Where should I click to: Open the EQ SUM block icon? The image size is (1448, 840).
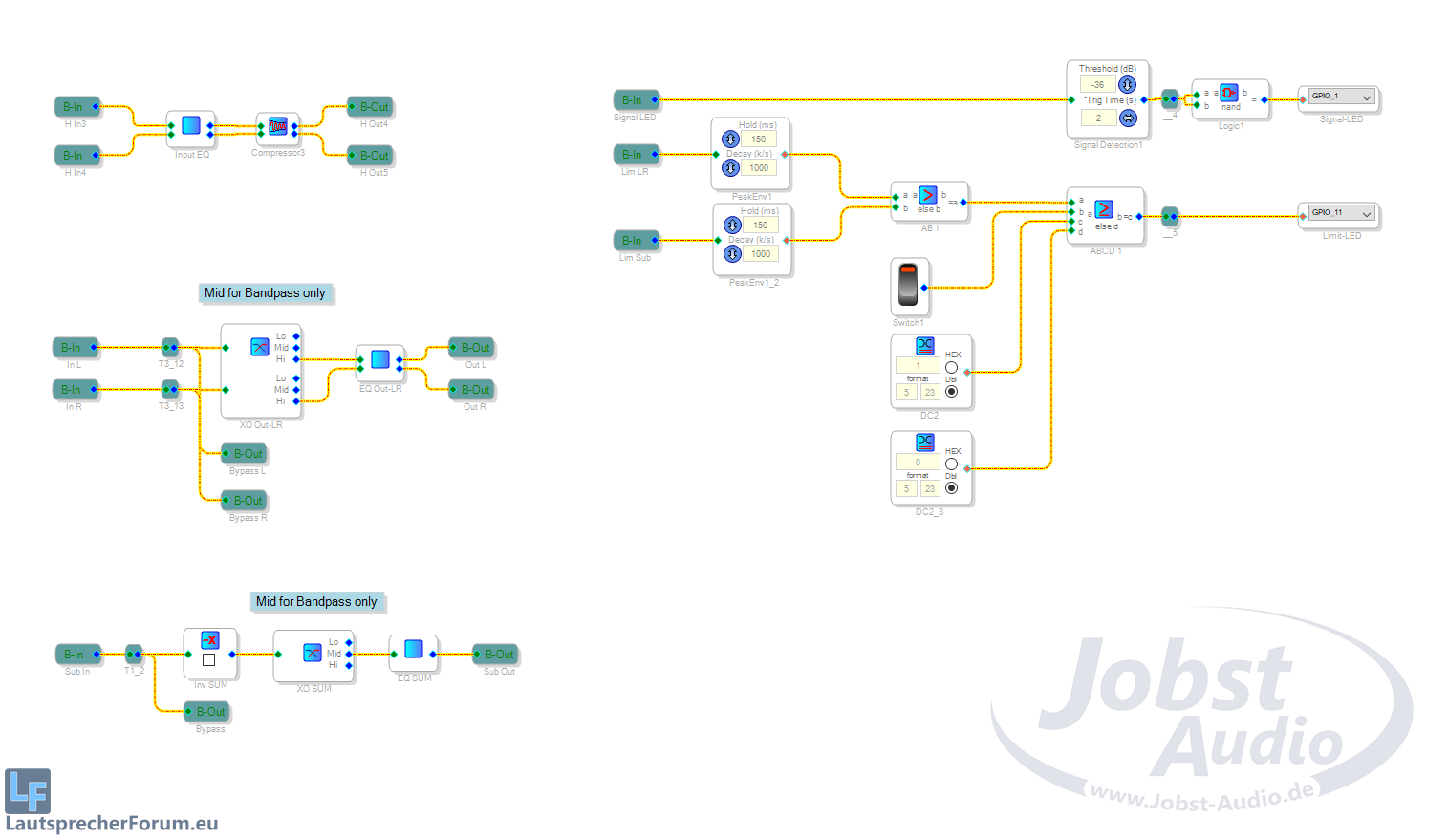[x=414, y=649]
